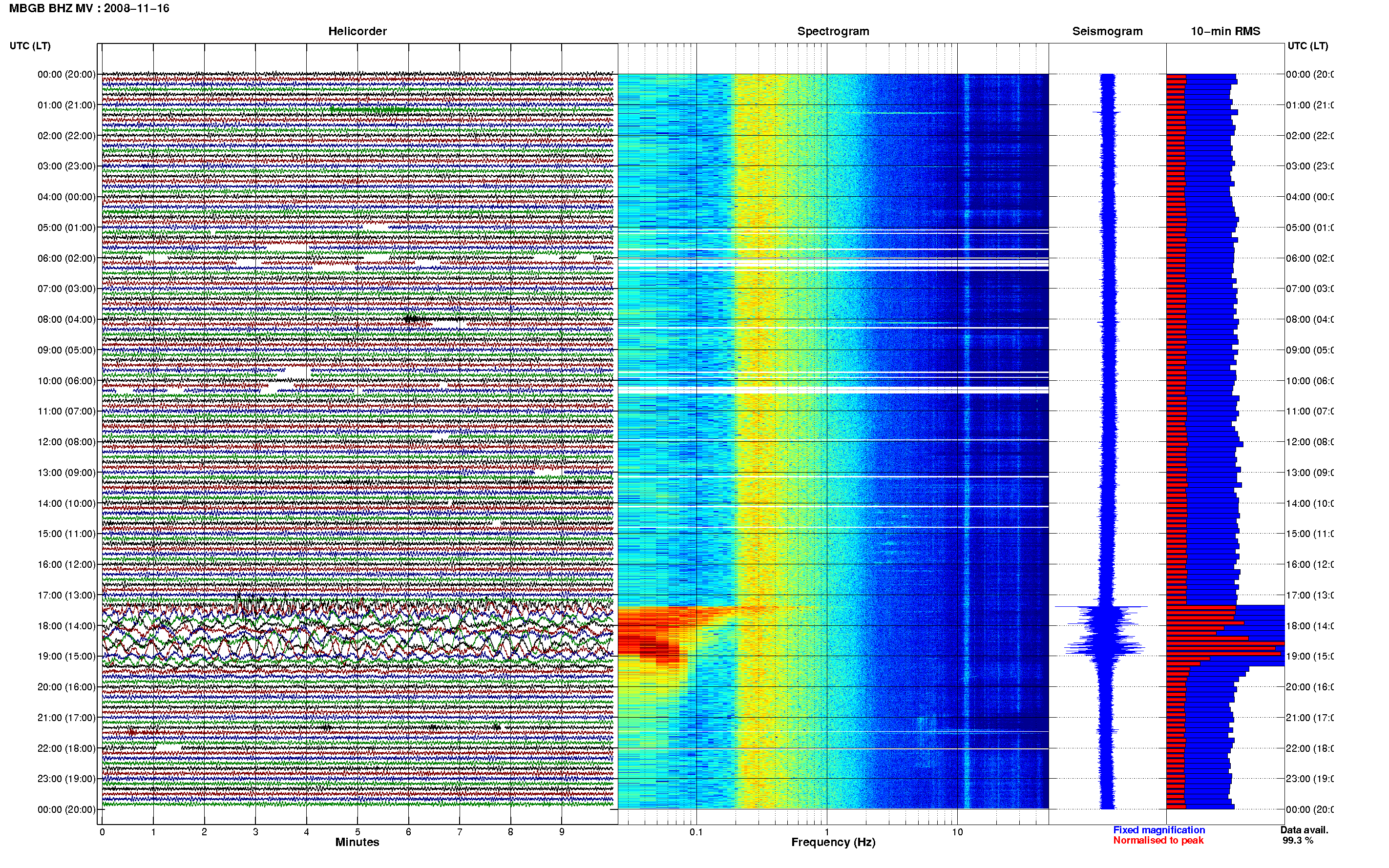The image size is (1389, 868).
Task: Click the left 'UTC (LT)' axis label
Action: pos(30,46)
